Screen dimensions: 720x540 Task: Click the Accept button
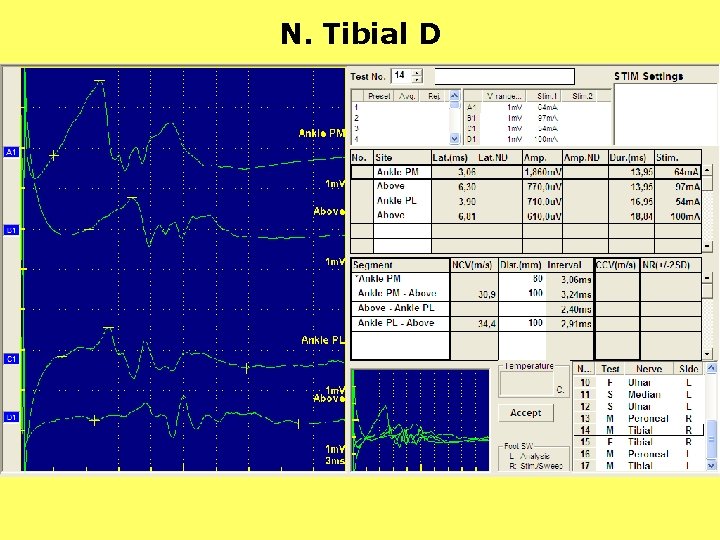tap(526, 412)
